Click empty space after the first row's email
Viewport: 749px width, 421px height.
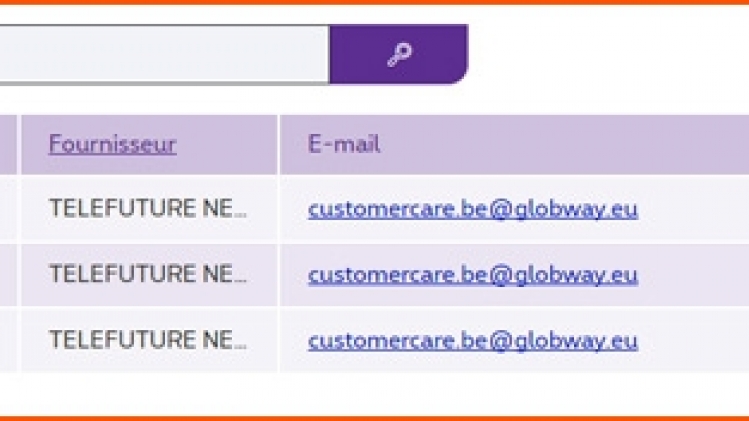pyautogui.click(x=693, y=208)
